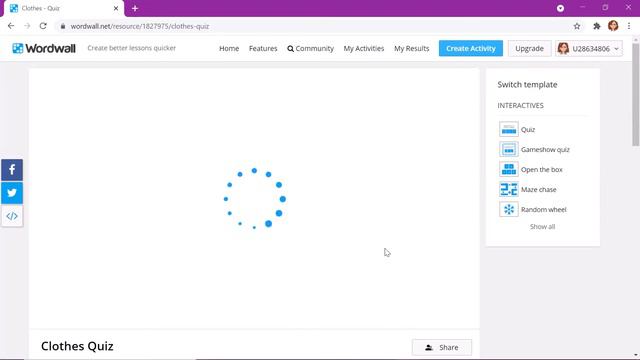This screenshot has height=360, width=640.
Task: Reload the page
Action: pos(43,26)
